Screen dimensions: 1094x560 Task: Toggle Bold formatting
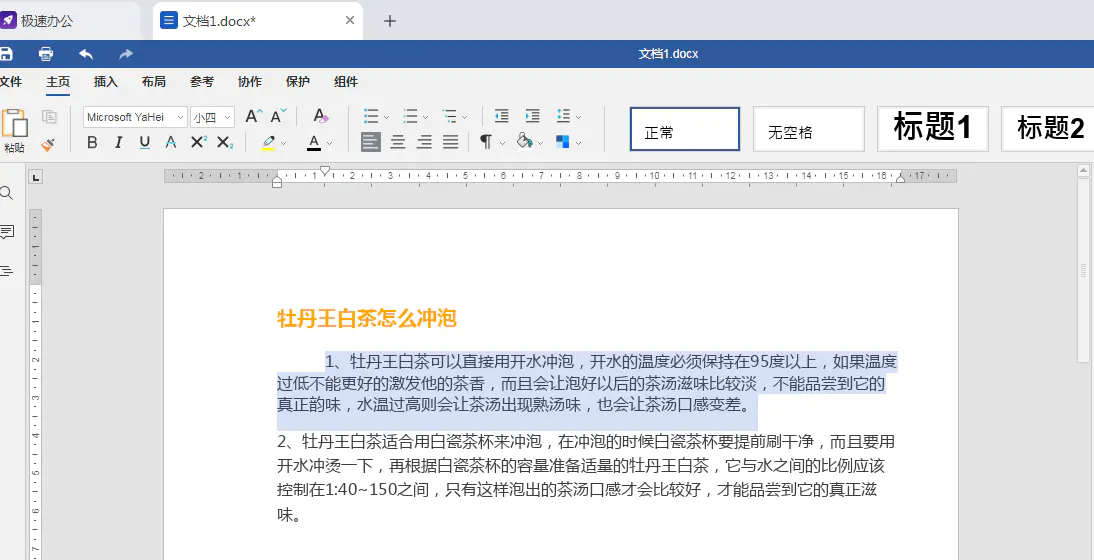pyautogui.click(x=92, y=143)
